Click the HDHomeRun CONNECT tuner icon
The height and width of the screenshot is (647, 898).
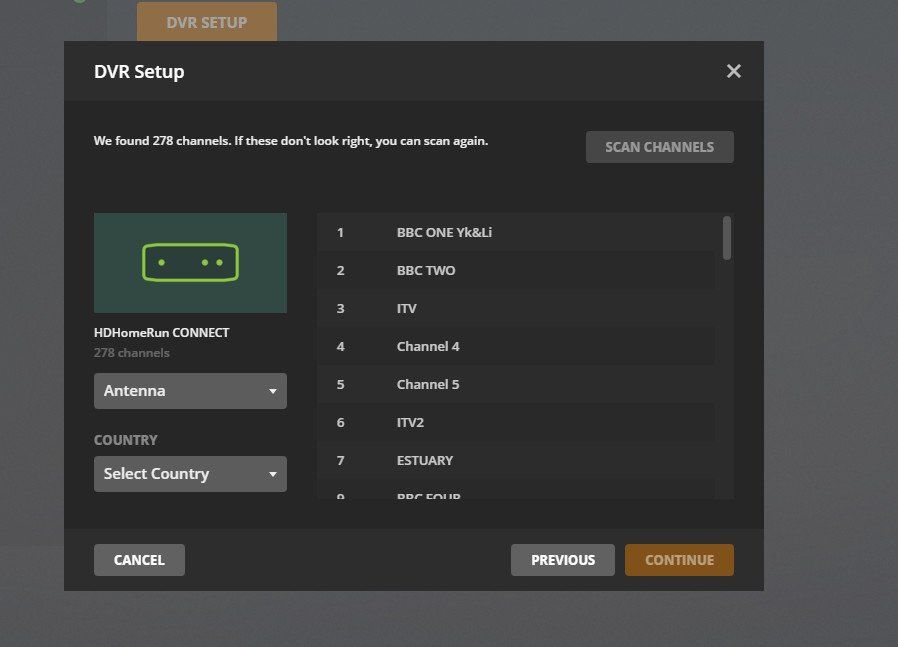pyautogui.click(x=190, y=262)
